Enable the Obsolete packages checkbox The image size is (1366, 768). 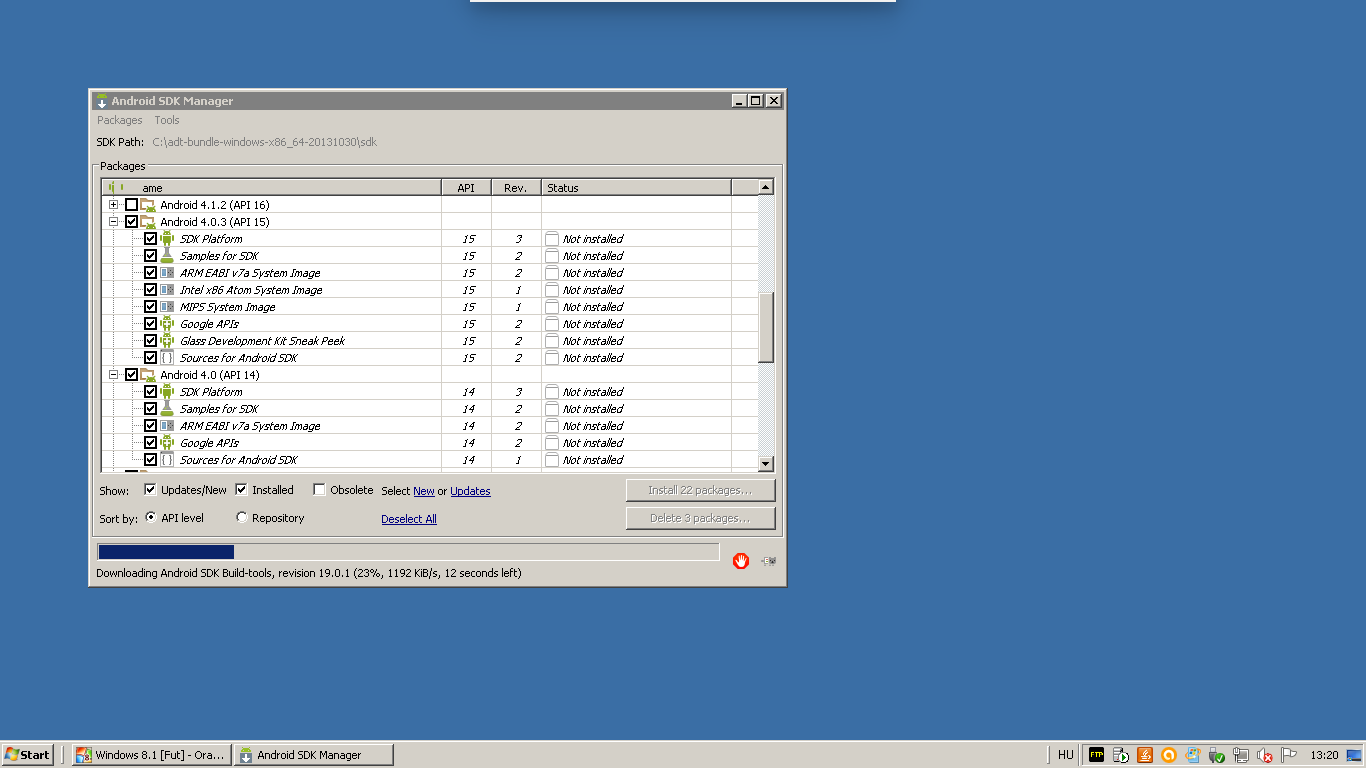[319, 490]
